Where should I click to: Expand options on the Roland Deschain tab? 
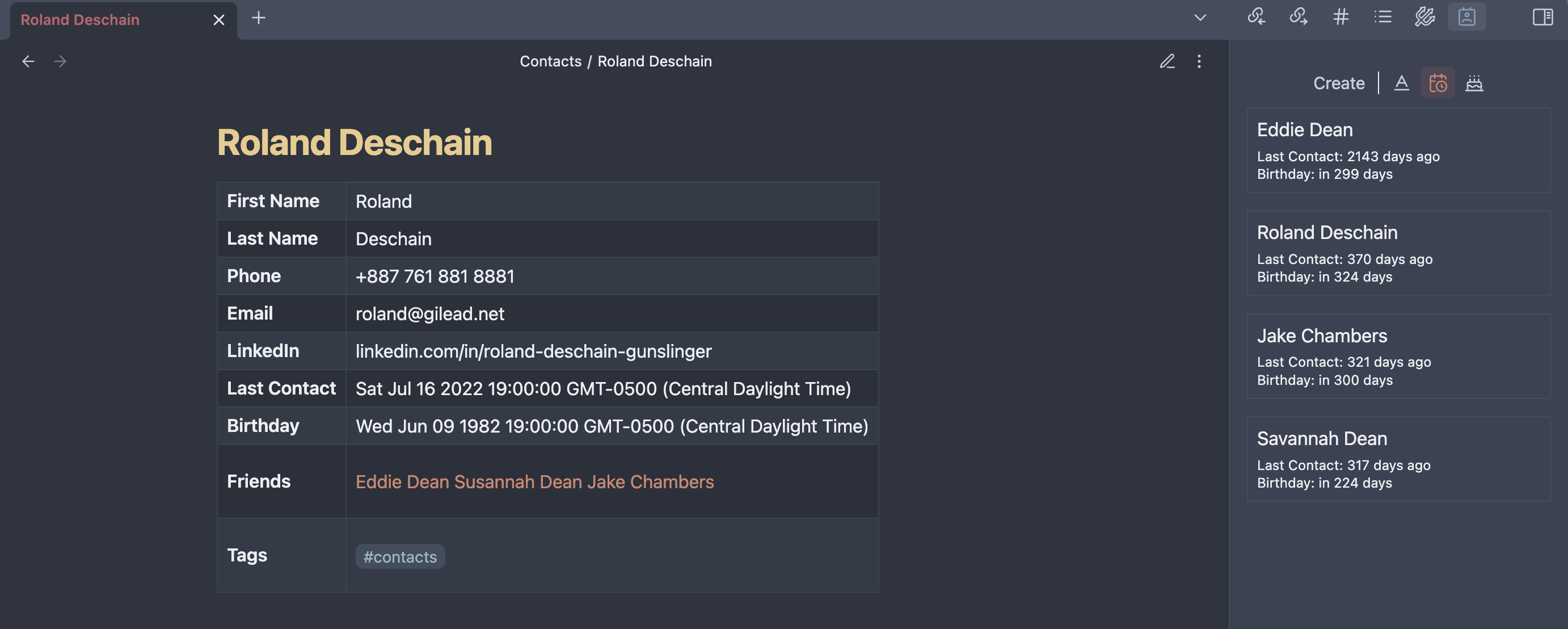pos(218,19)
